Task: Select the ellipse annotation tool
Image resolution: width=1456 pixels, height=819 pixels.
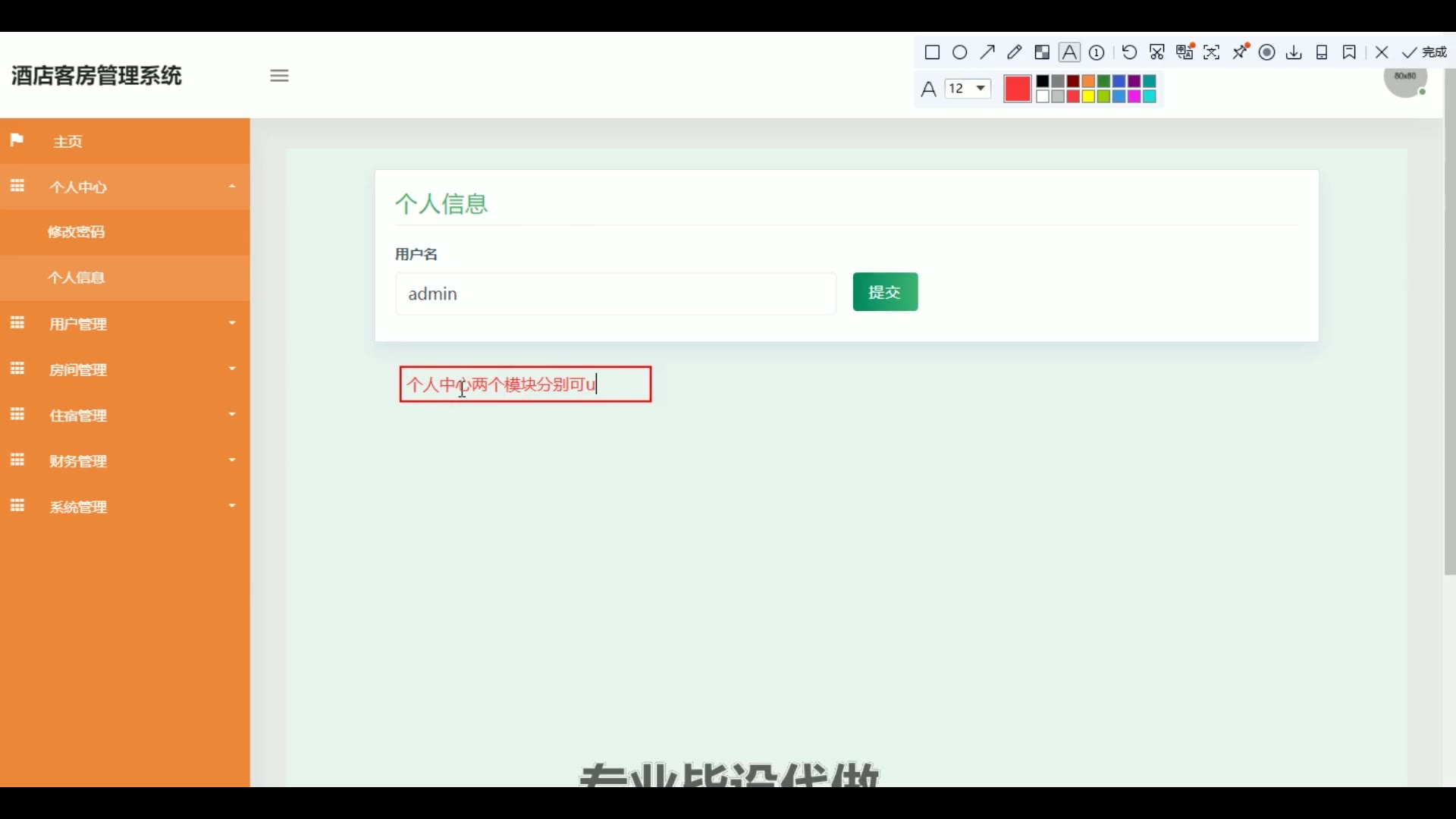Action: pyautogui.click(x=959, y=52)
